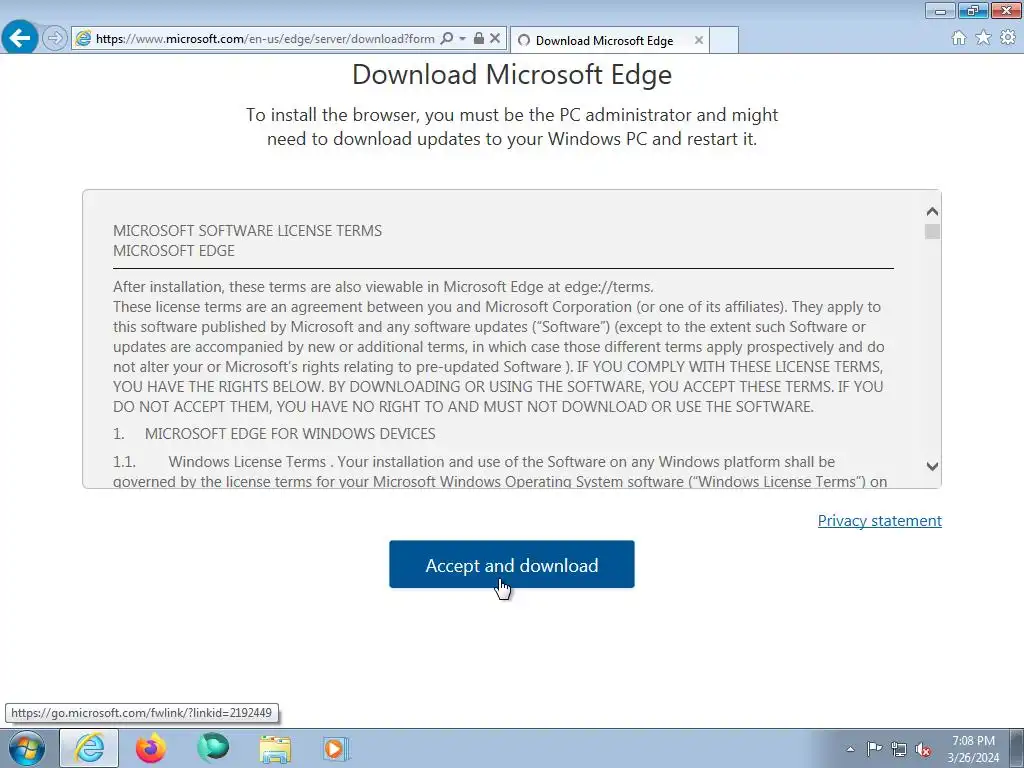Minimize the Internet Explorer window
This screenshot has width=1024, height=768.
tap(940, 10)
